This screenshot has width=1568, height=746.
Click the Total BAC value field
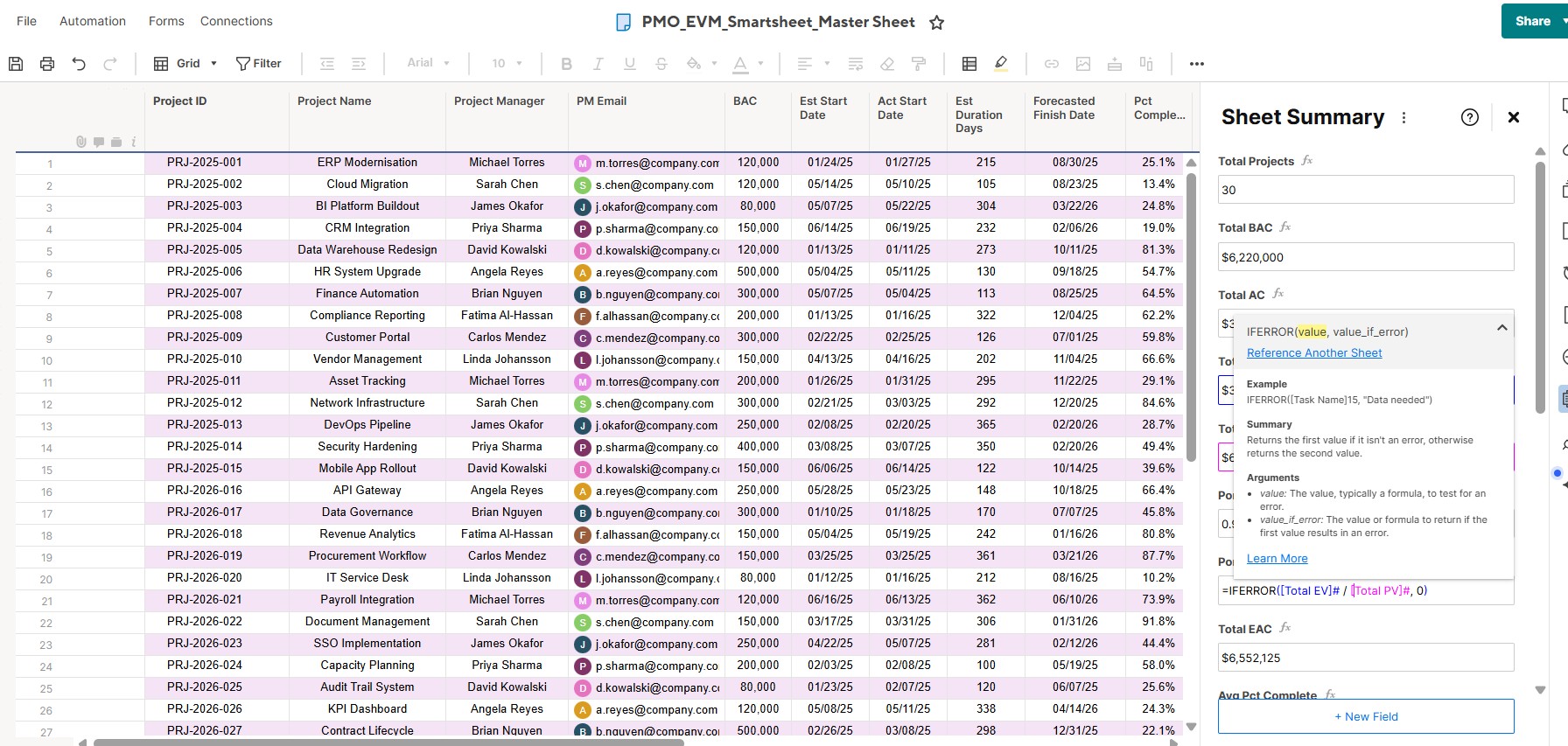(1366, 257)
